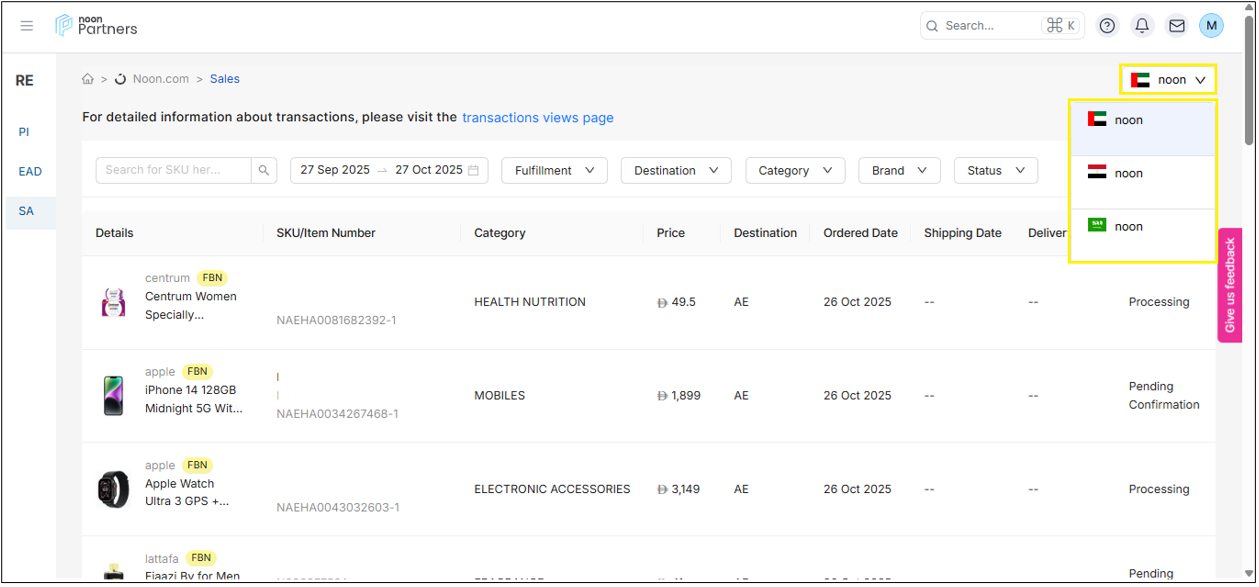Open the hamburger menu icon
This screenshot has height=587, width=1259.
pyautogui.click(x=27, y=26)
